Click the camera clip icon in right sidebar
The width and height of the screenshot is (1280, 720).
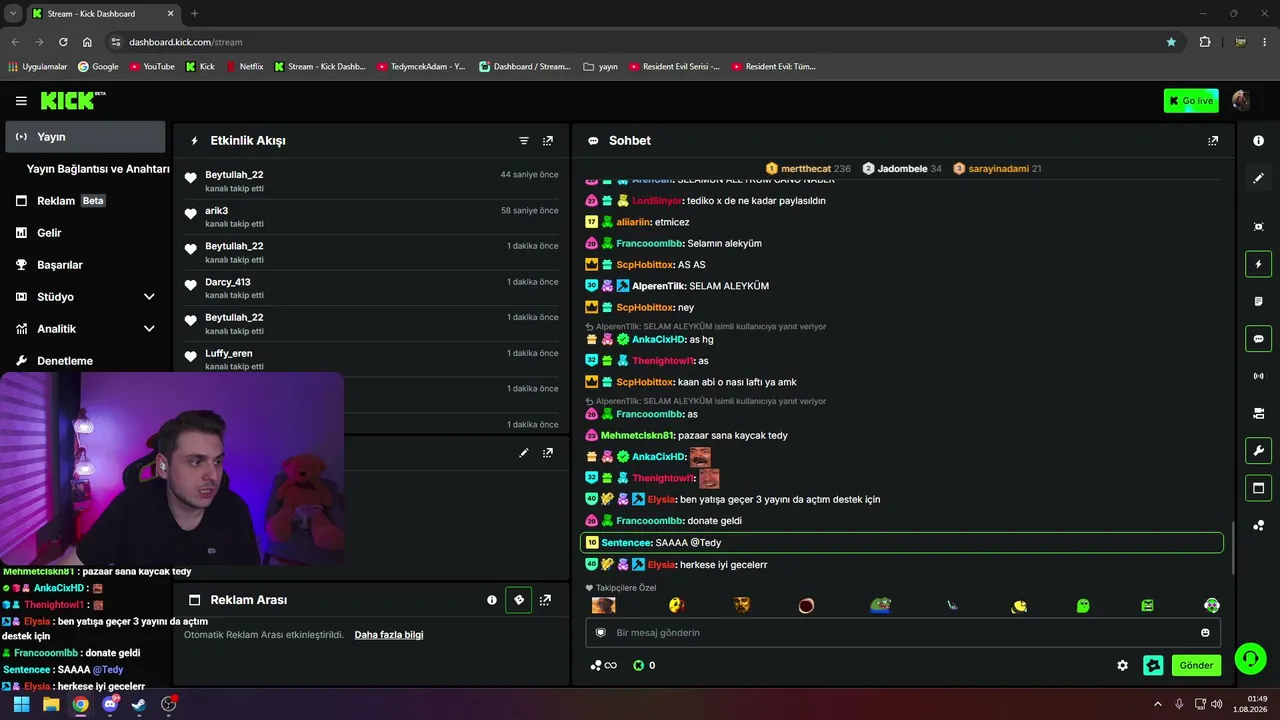coord(1258,413)
